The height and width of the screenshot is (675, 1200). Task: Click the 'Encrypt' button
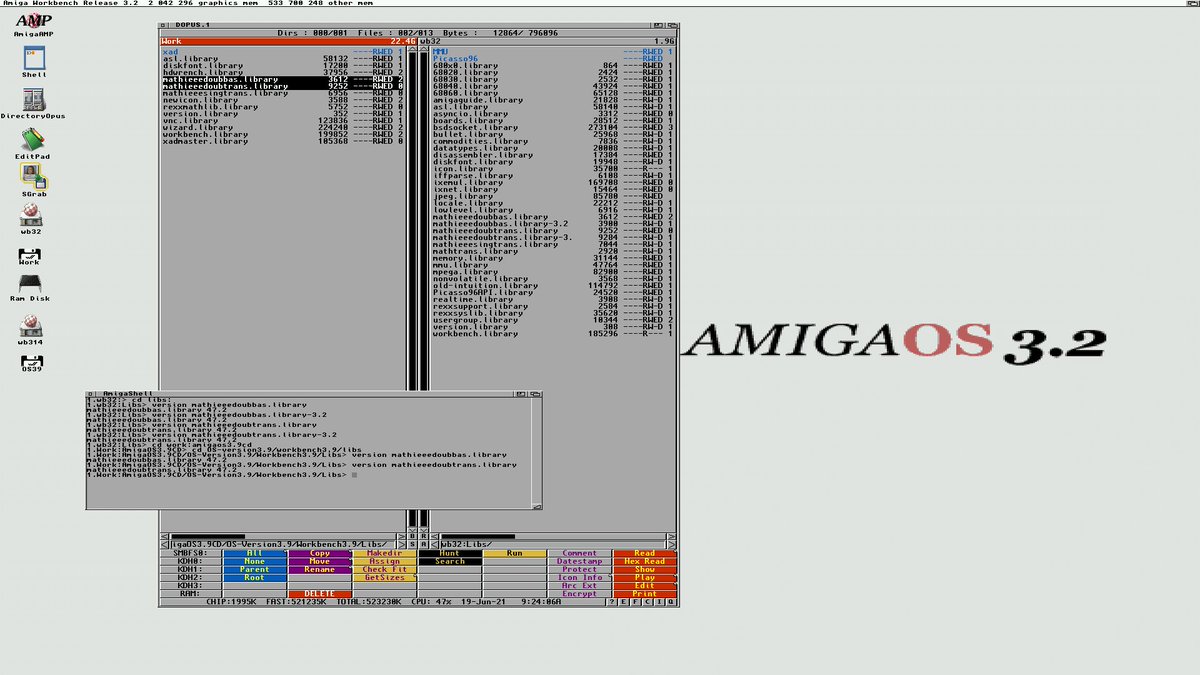pyautogui.click(x=580, y=594)
